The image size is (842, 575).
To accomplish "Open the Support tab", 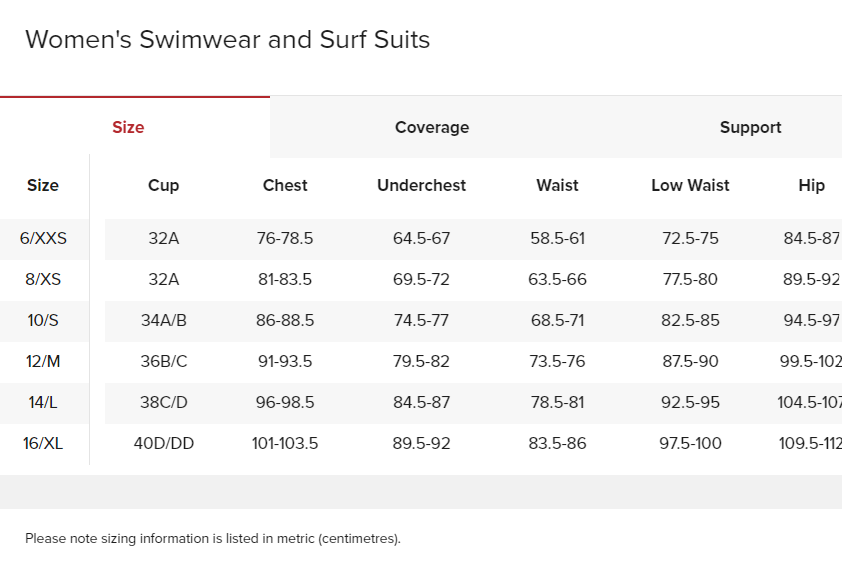I will pos(750,127).
